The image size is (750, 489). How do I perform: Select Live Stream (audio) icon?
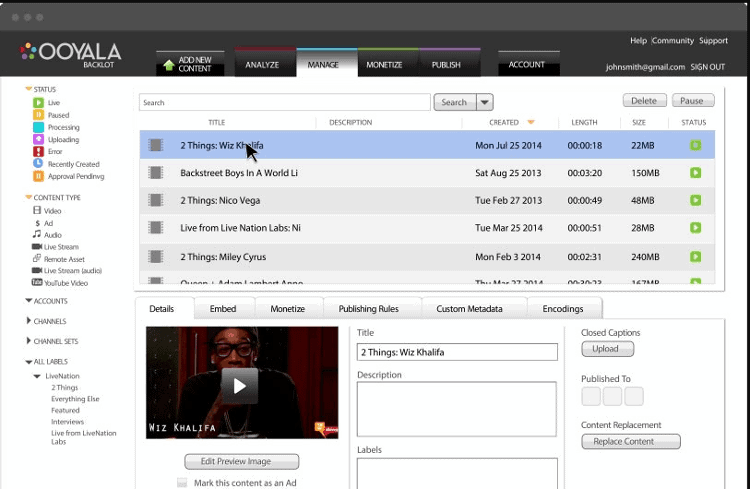[37, 270]
